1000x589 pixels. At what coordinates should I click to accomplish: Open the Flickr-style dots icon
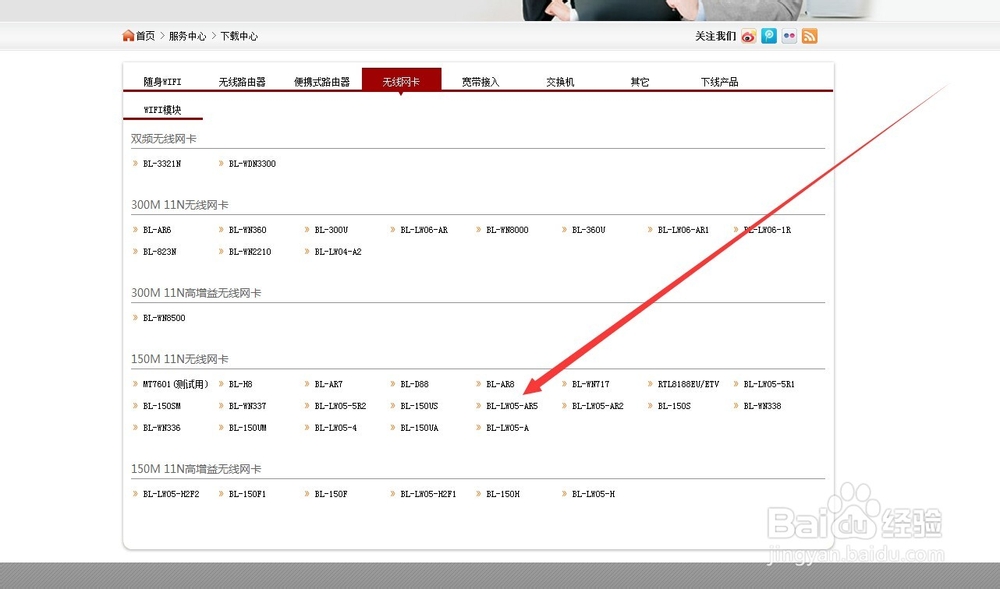coord(790,36)
